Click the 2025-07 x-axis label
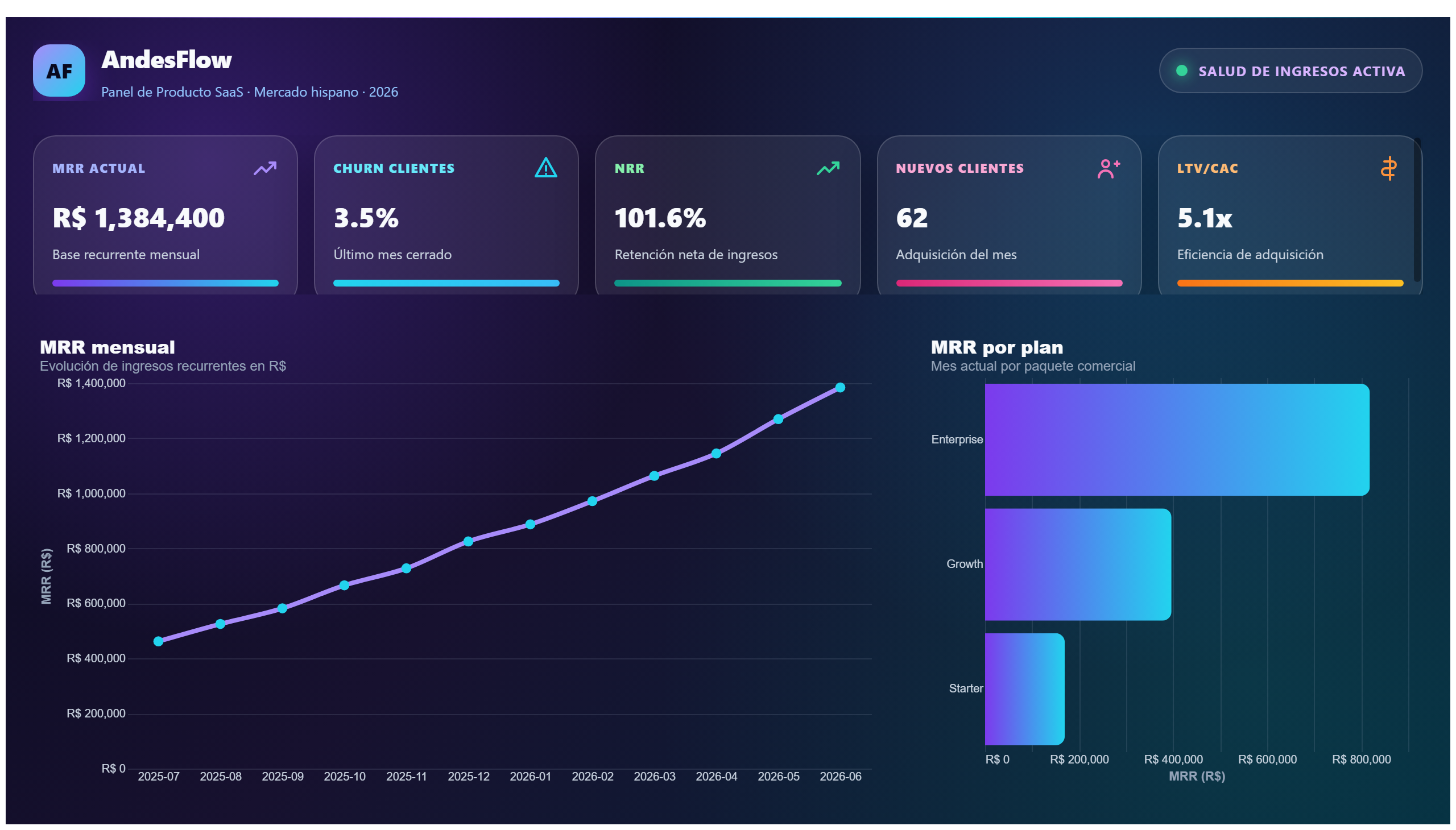The width and height of the screenshot is (1456, 830). point(159,777)
